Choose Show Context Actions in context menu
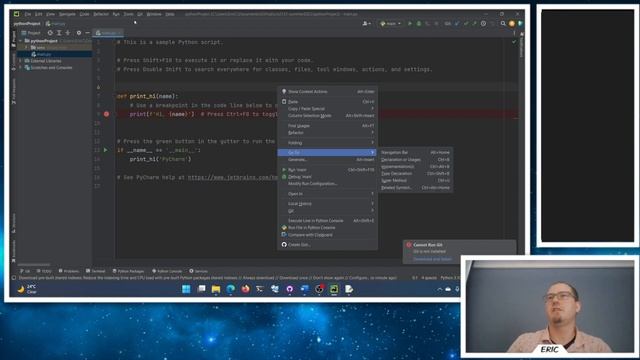The image size is (640, 360). 327,91
